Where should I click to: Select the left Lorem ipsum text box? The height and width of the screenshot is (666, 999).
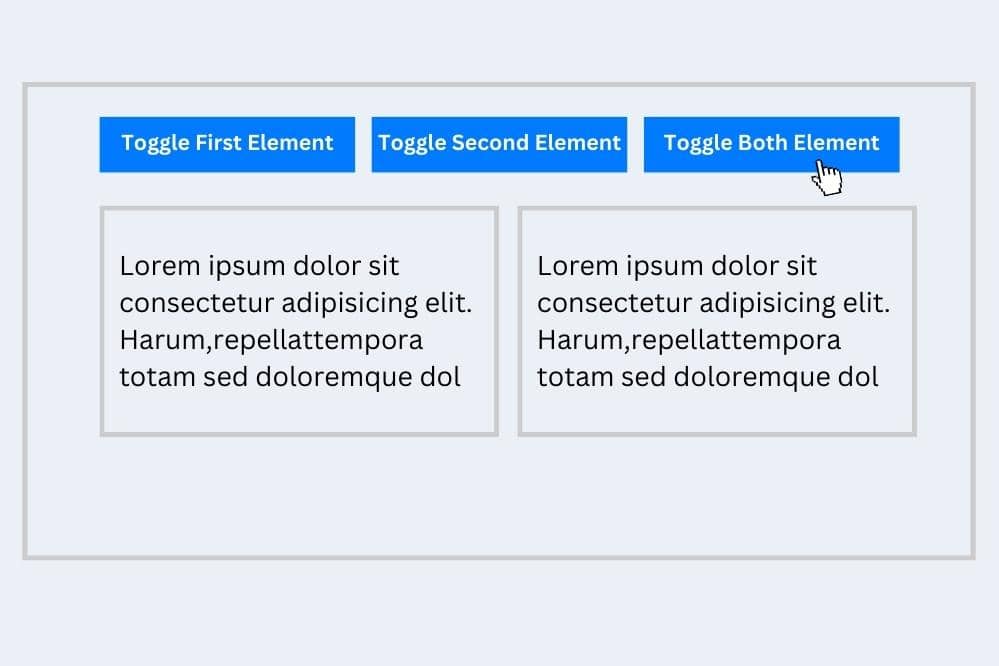[x=298, y=320]
